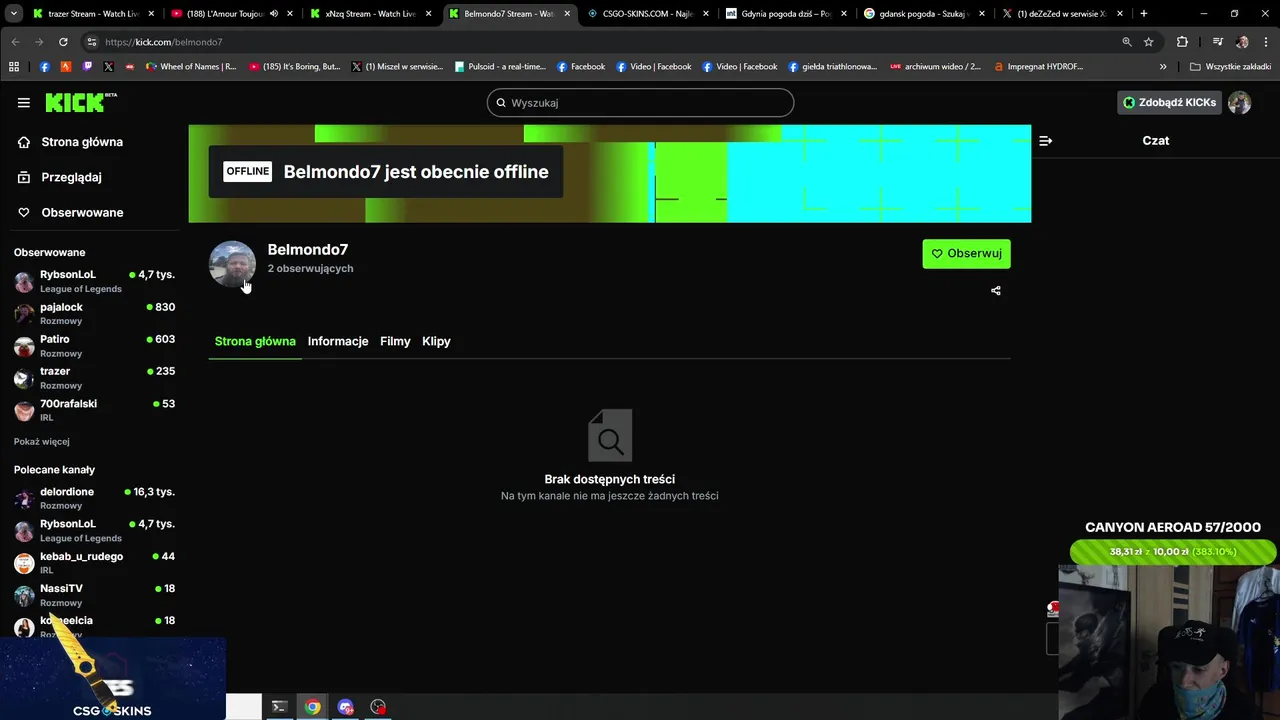
Task: Click the green KICK logo
Action: pos(80,102)
